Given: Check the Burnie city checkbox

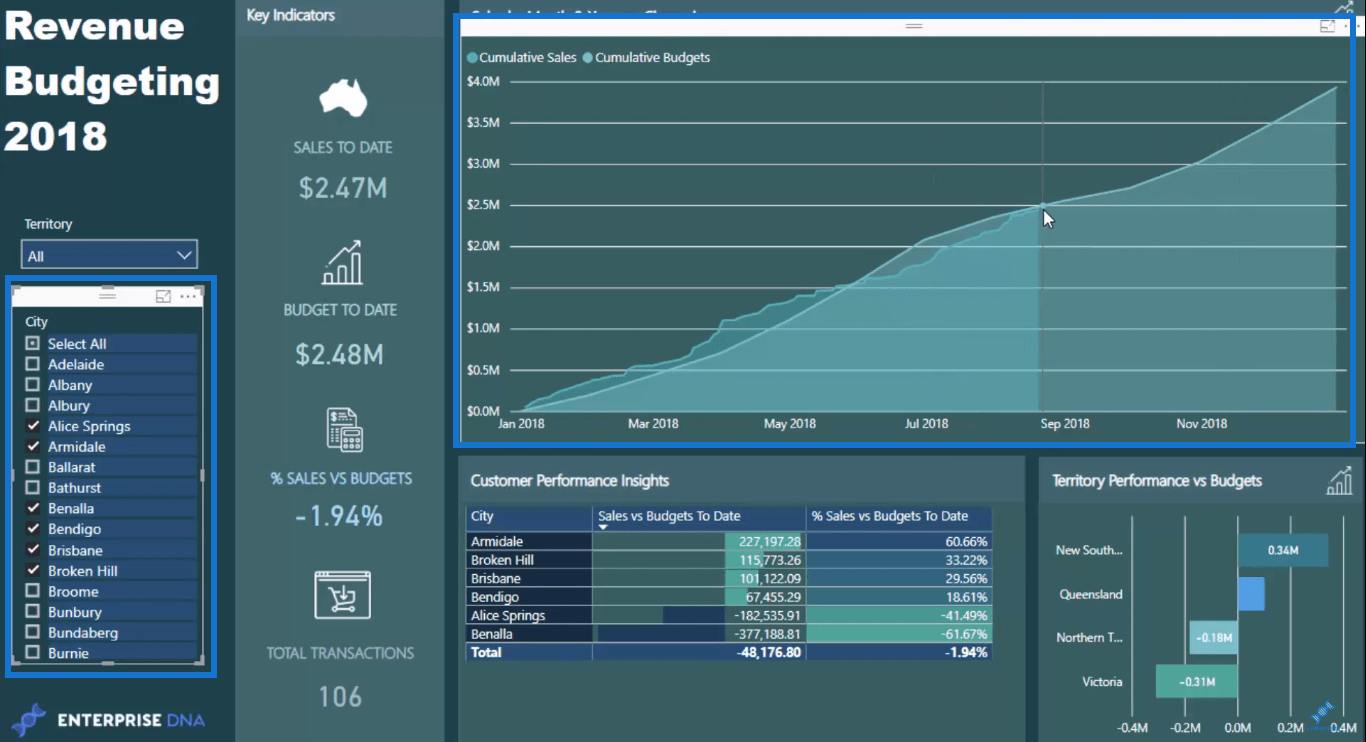Looking at the screenshot, I should tap(33, 653).
